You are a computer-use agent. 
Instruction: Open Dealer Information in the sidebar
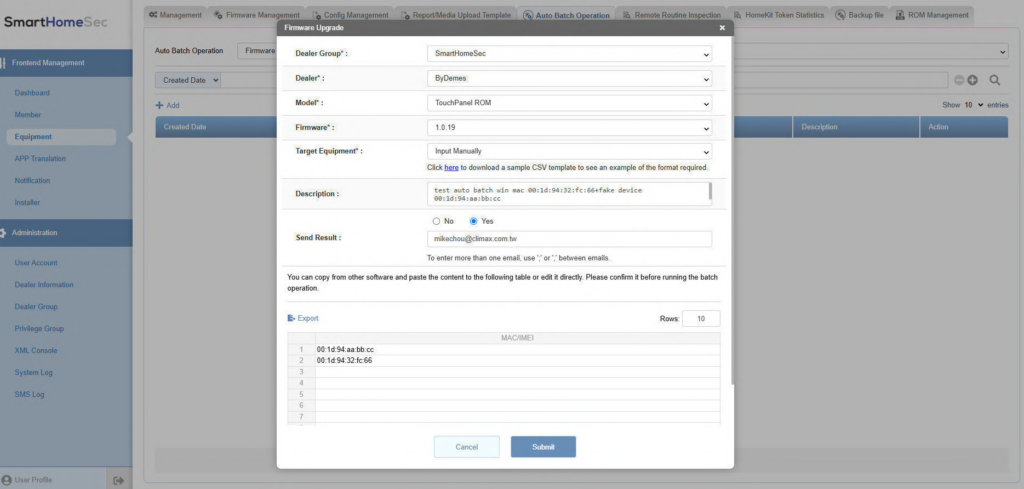44,285
